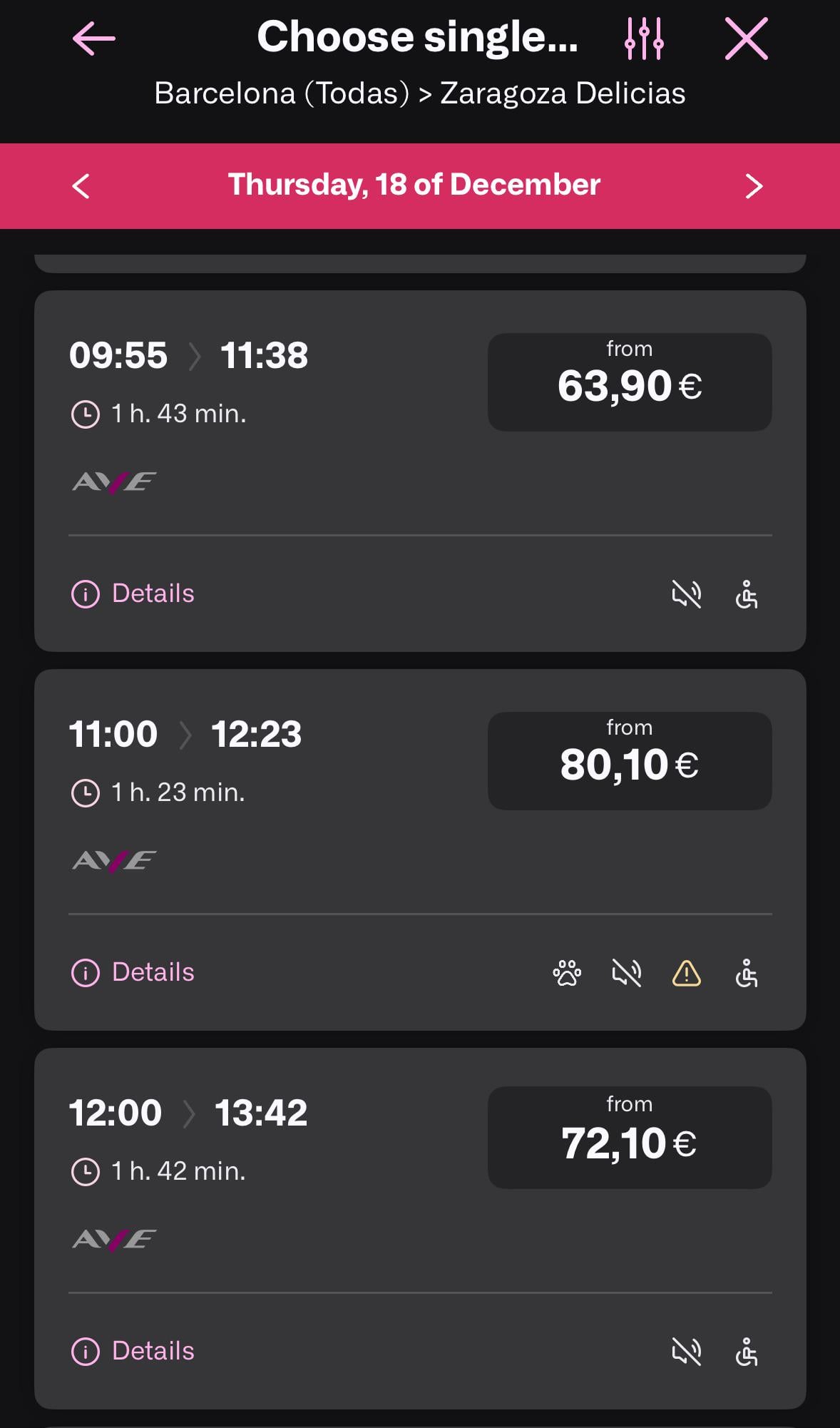Tap quiet coach icon on 11:00 train

[627, 973]
